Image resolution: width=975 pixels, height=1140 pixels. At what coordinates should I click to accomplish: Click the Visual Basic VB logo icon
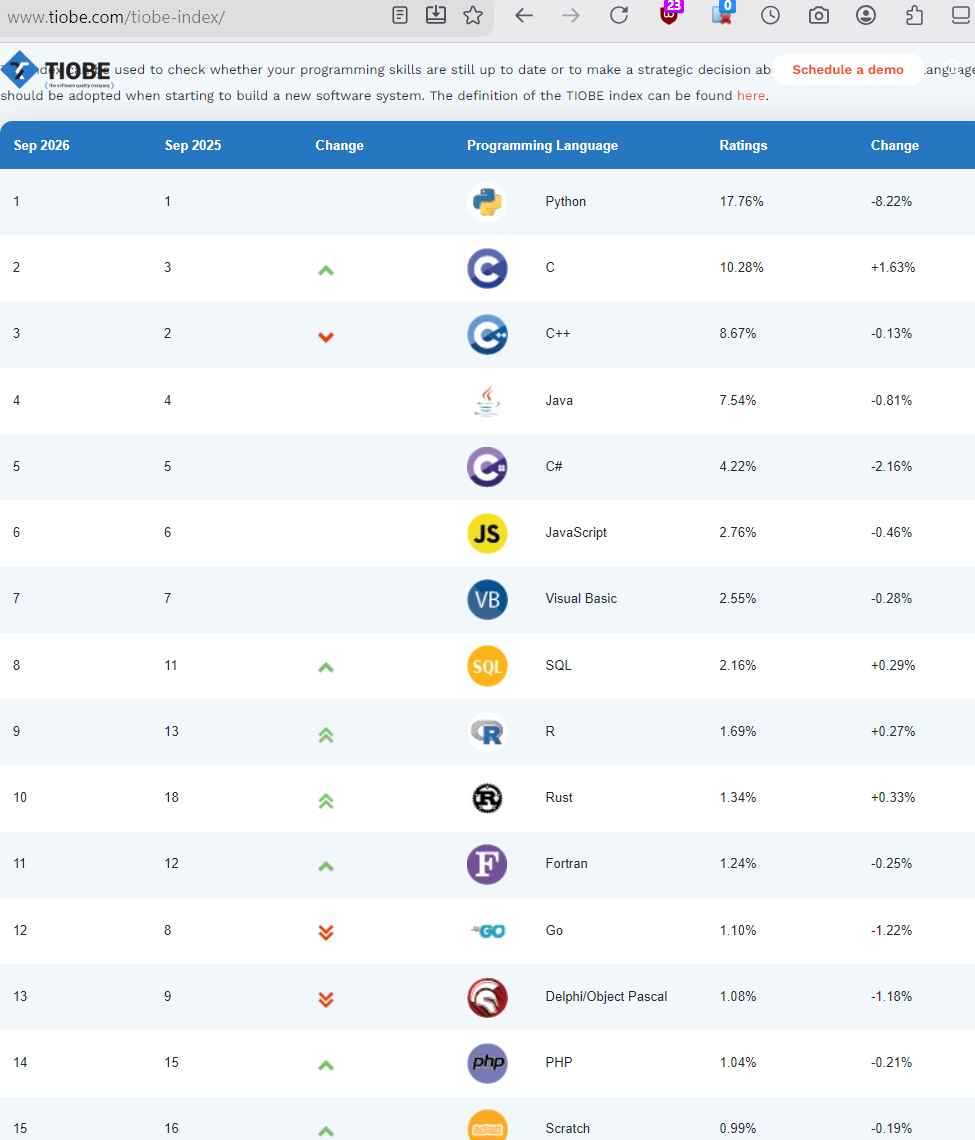[x=487, y=600]
